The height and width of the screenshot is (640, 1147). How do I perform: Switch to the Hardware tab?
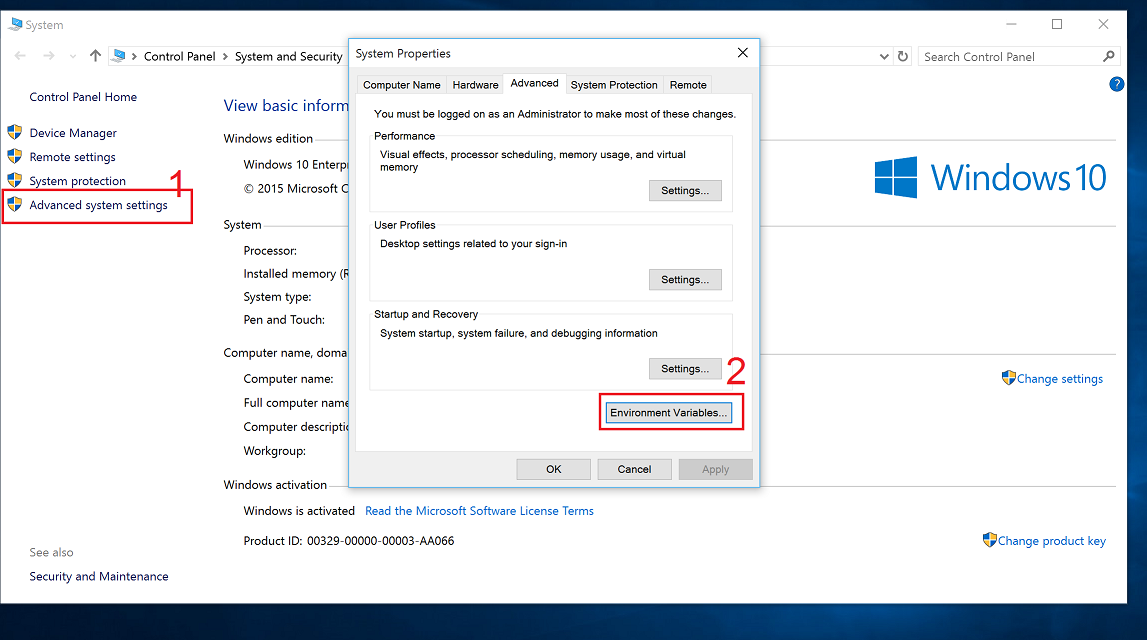(475, 85)
